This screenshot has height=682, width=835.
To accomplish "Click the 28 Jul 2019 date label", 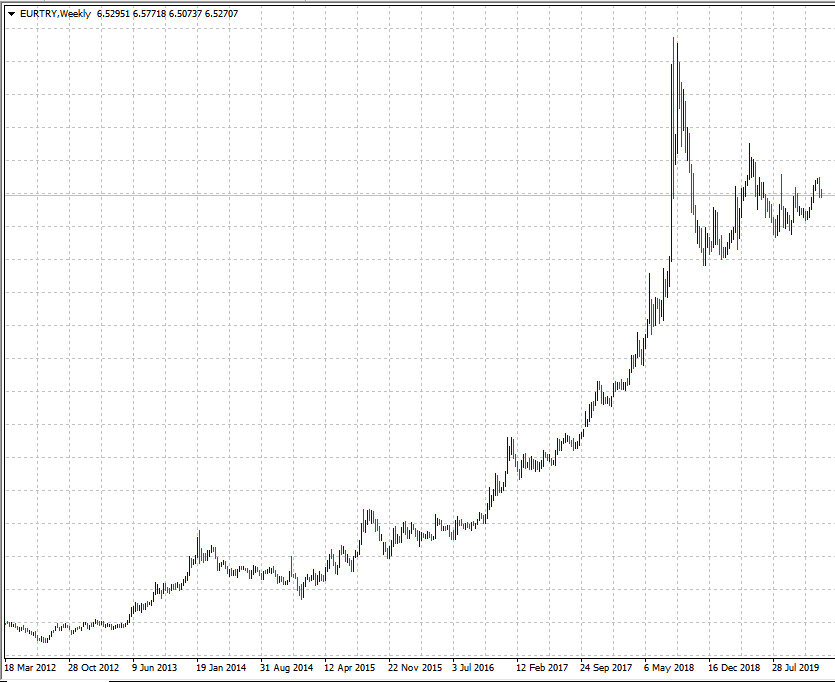I will pyautogui.click(x=796, y=668).
